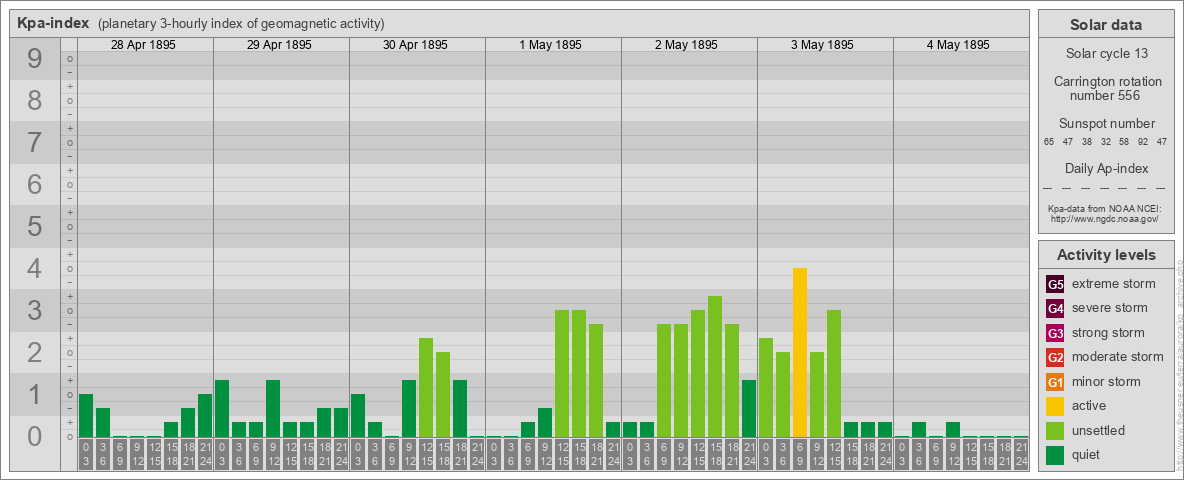Click the 21-24 hour label under 4 May
1184x480 pixels.
click(1021, 455)
